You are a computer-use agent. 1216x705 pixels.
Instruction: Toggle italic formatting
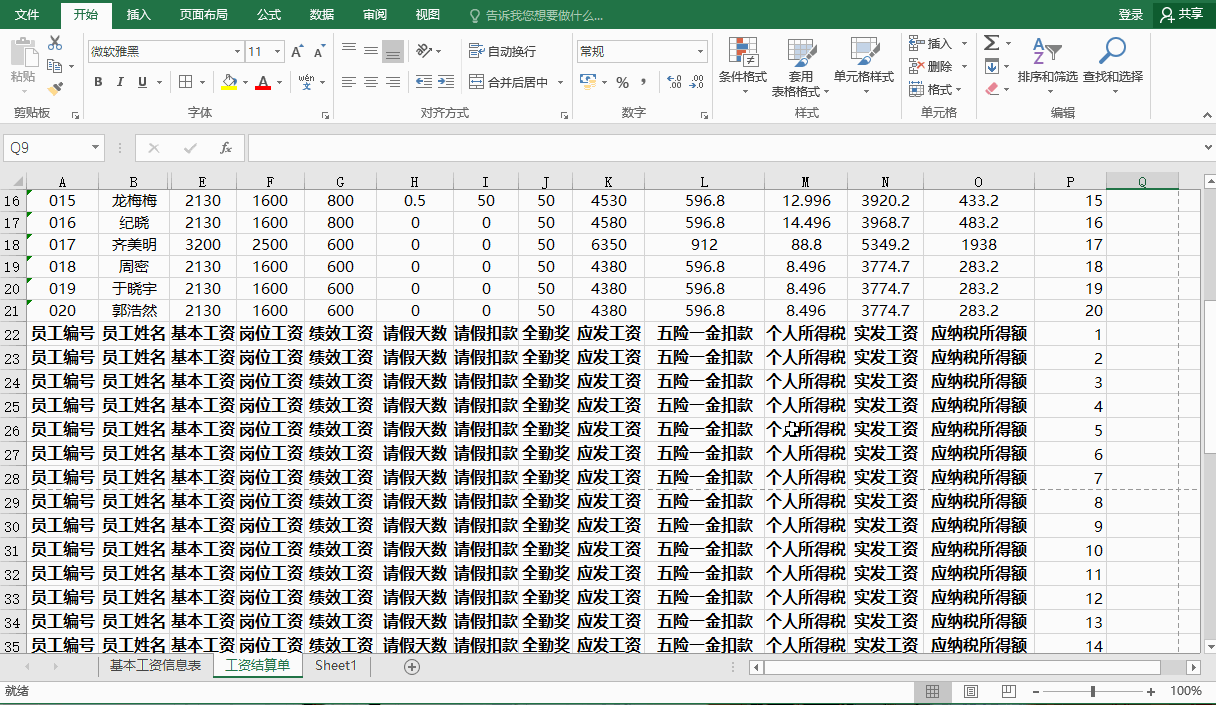[120, 82]
